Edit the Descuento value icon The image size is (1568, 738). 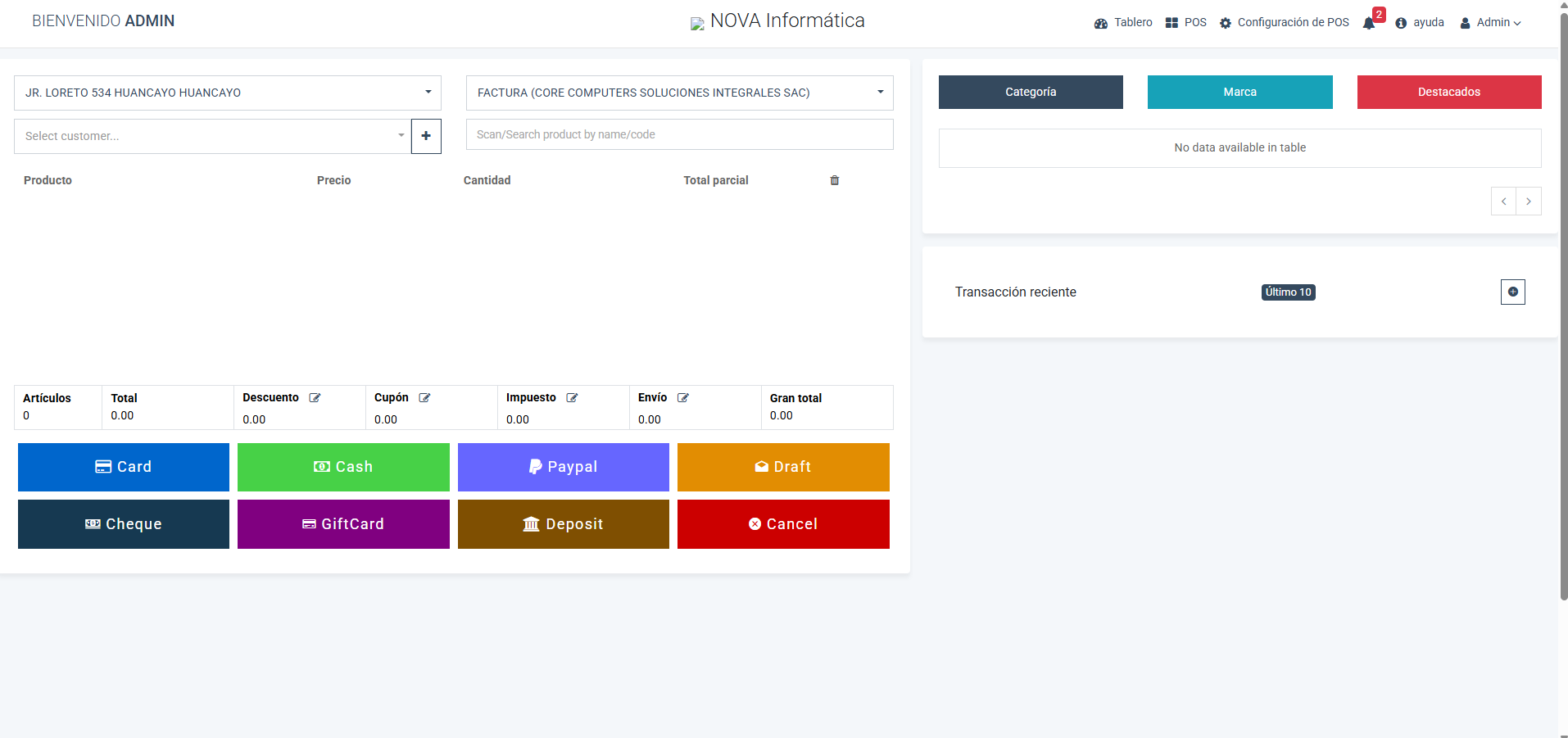coord(315,398)
